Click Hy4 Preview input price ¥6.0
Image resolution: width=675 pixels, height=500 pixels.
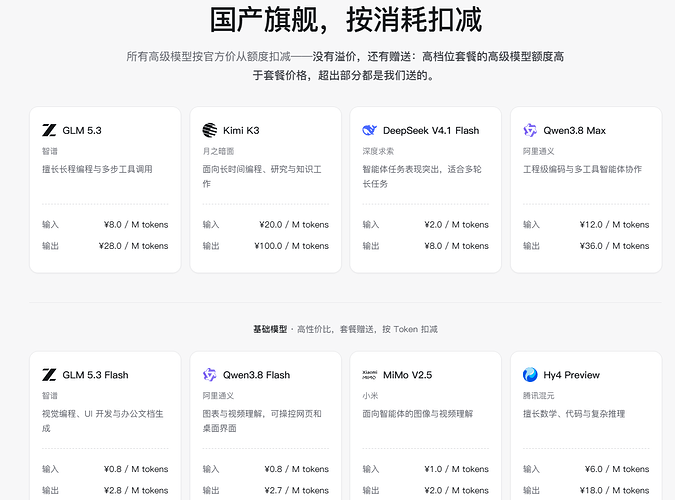(617, 469)
